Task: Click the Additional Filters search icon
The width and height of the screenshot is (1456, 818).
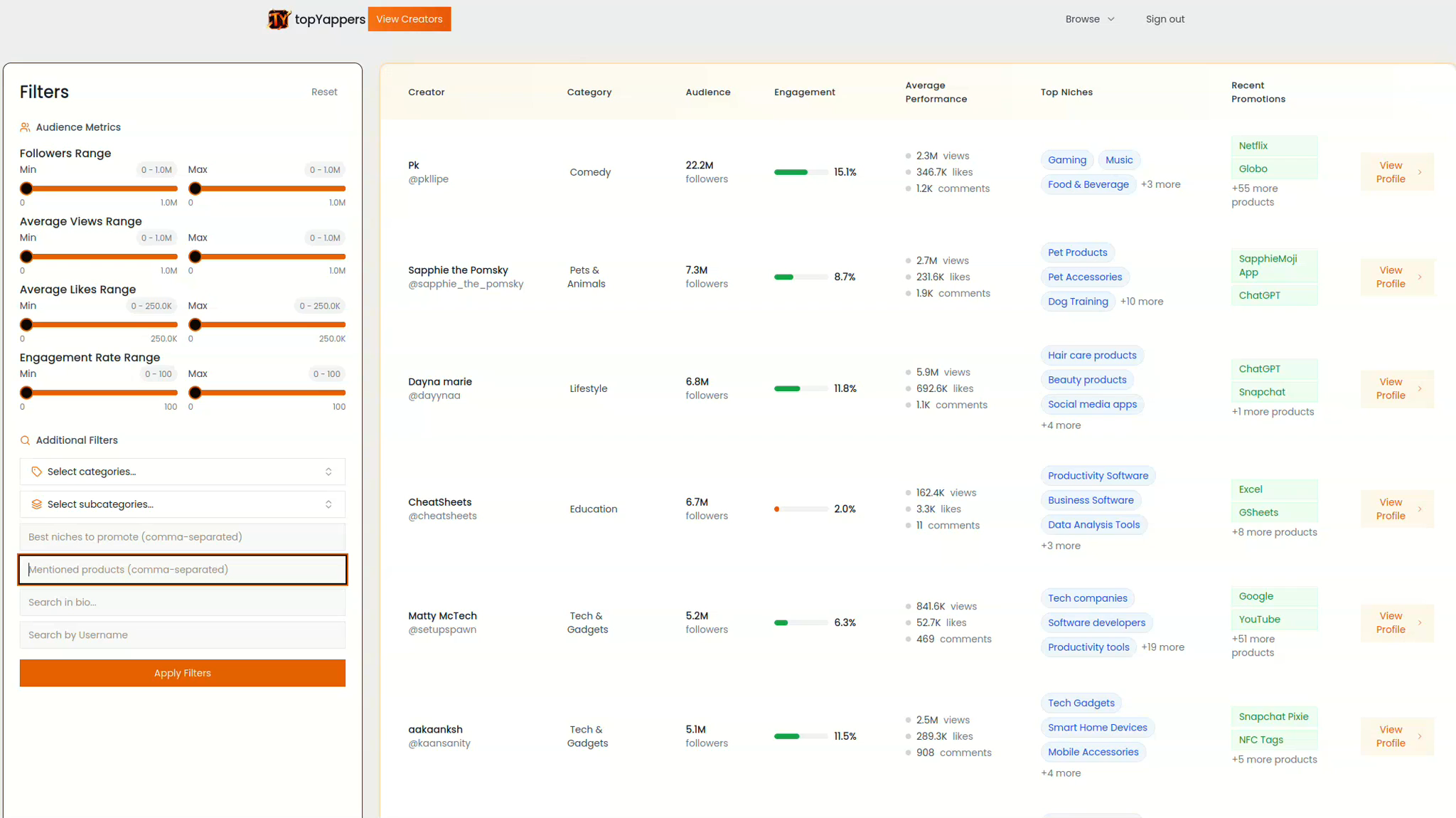Action: 25,440
